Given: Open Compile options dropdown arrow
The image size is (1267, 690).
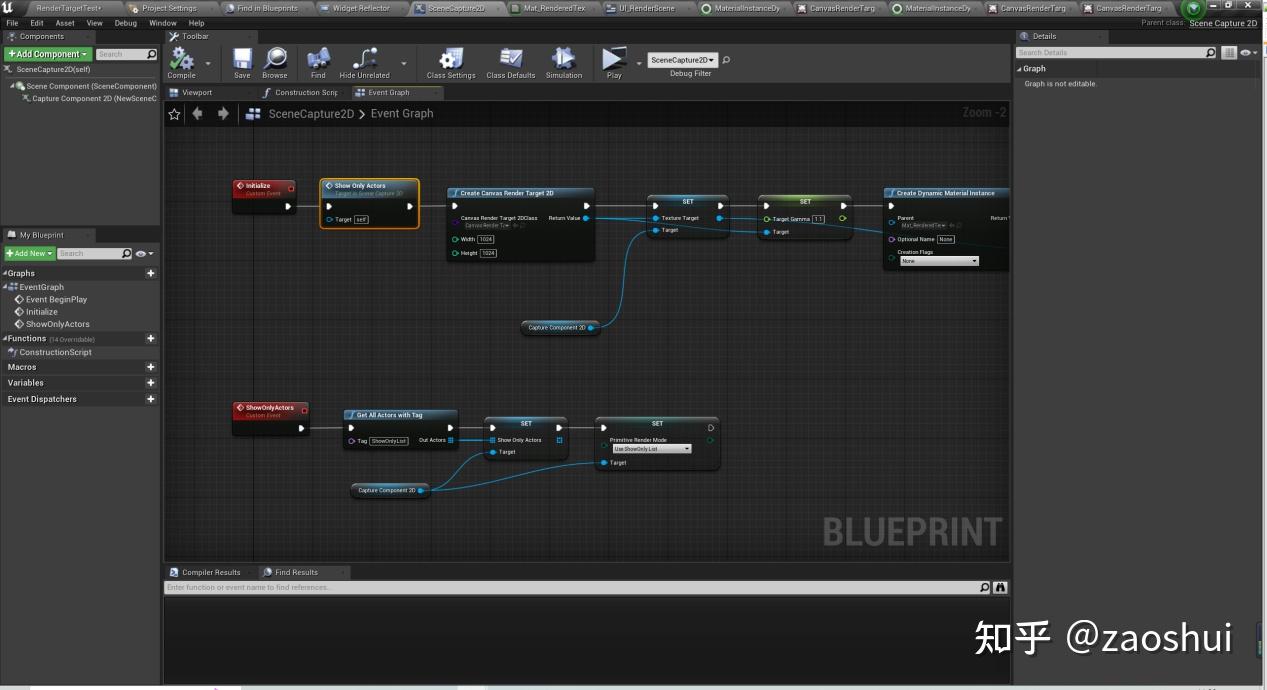Looking at the screenshot, I should click(x=208, y=62).
